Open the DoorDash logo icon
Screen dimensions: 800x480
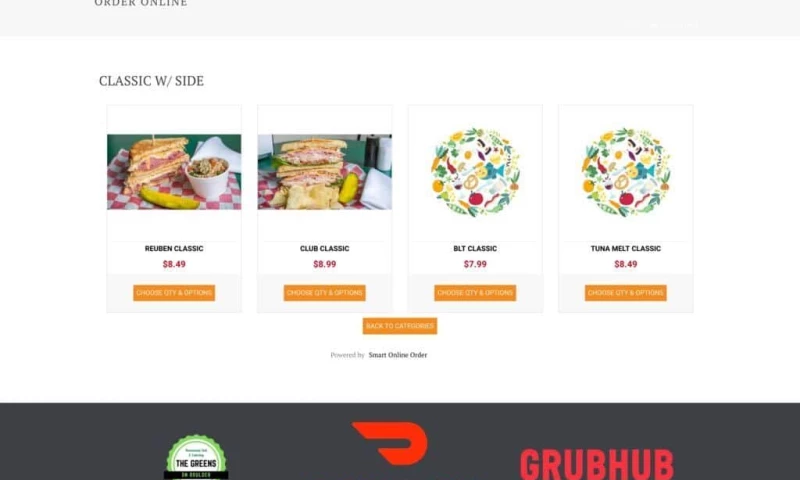click(x=390, y=443)
